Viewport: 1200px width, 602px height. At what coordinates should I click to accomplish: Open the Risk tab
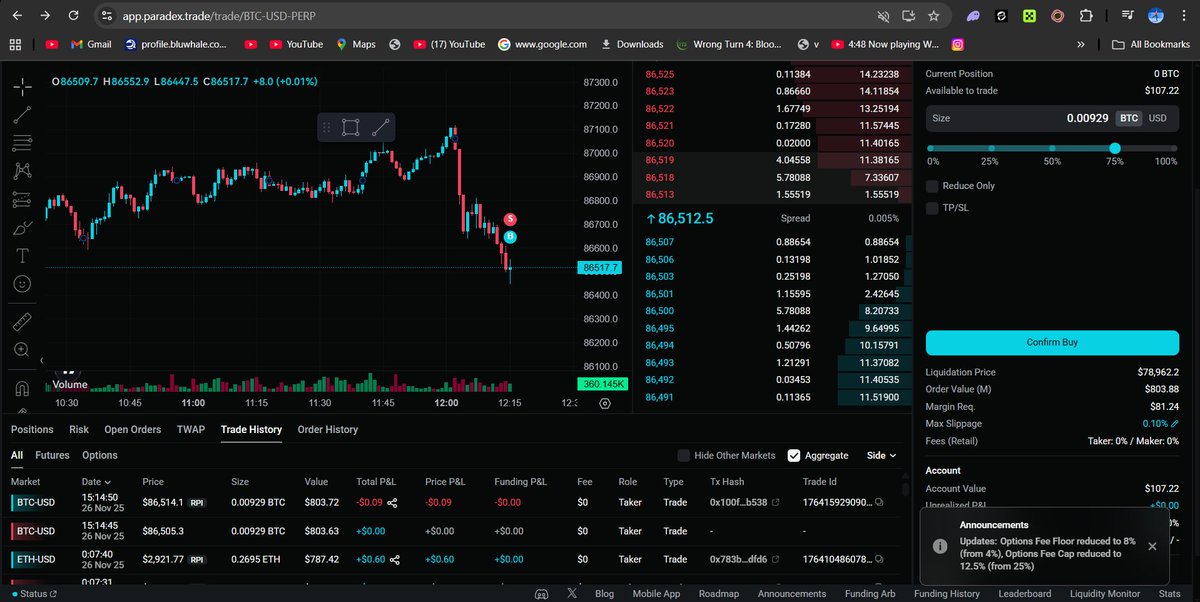point(79,429)
